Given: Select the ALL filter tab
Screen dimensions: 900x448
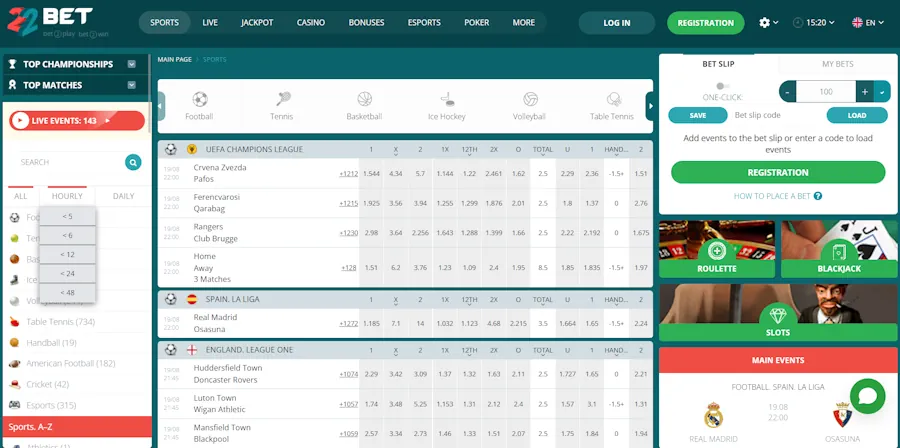Looking at the screenshot, I should click(x=21, y=196).
